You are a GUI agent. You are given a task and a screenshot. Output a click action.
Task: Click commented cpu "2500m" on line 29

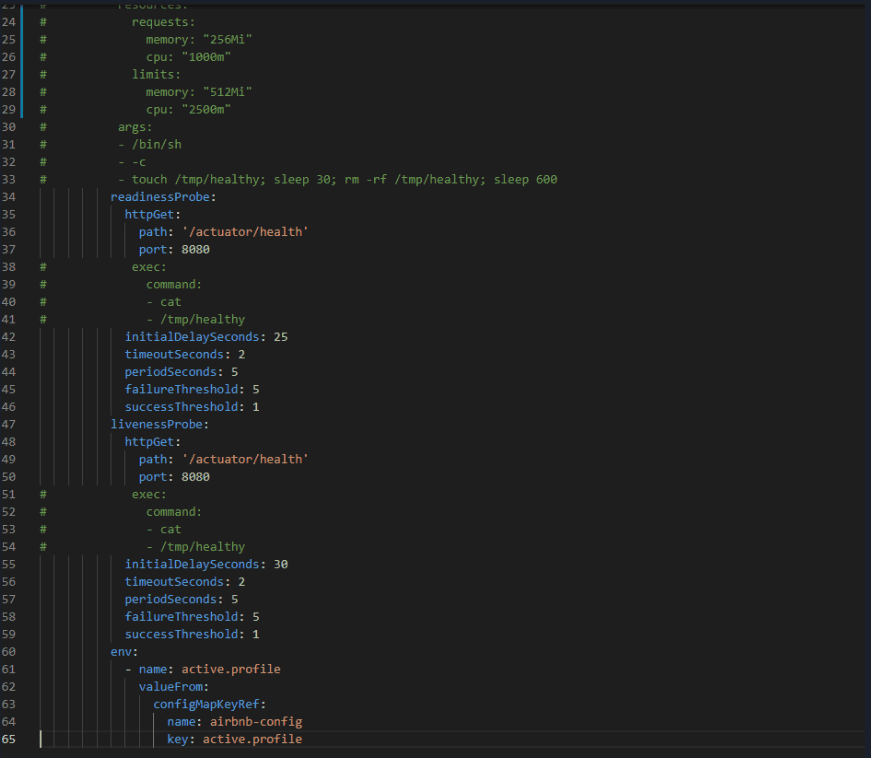click(188, 109)
